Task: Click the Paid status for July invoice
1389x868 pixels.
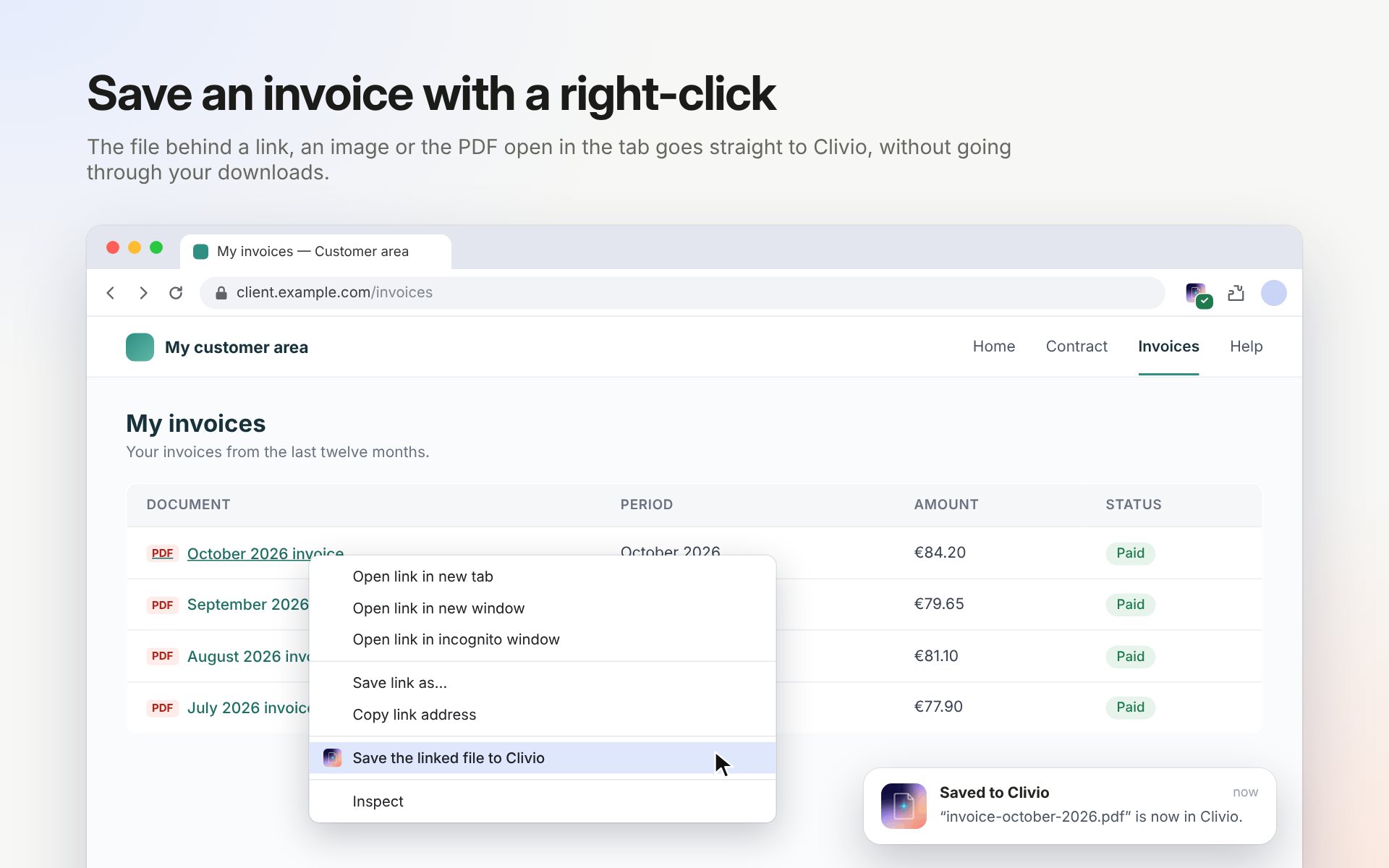Action: coord(1130,707)
